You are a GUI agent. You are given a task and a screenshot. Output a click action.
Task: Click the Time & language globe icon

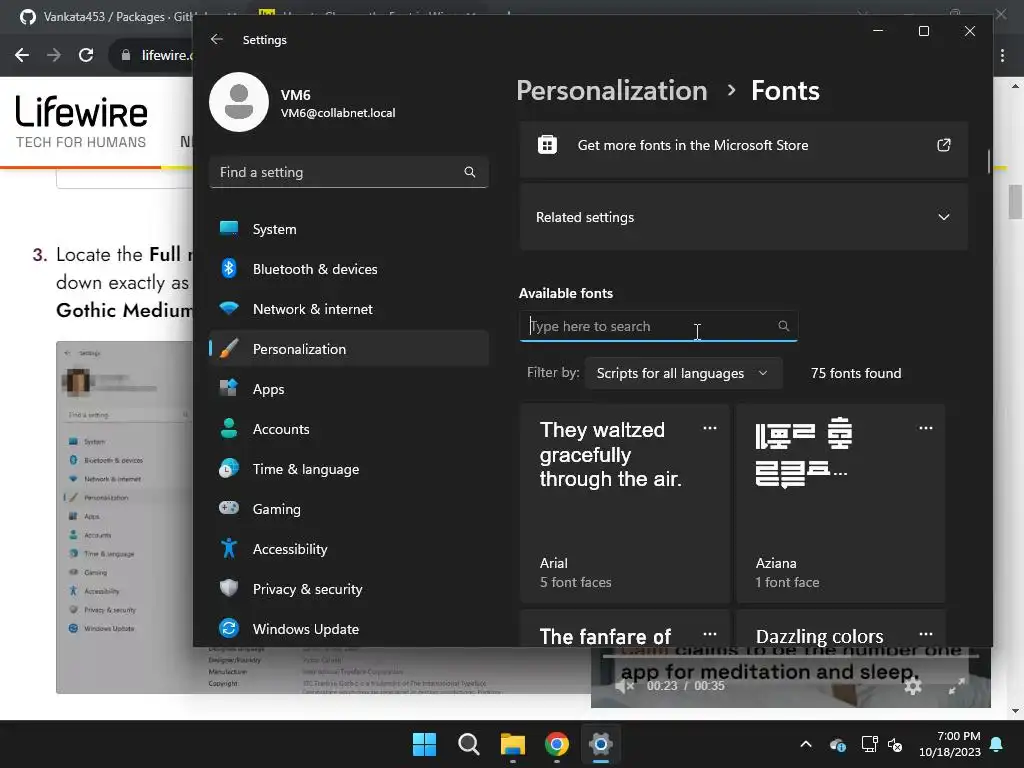coord(229,468)
